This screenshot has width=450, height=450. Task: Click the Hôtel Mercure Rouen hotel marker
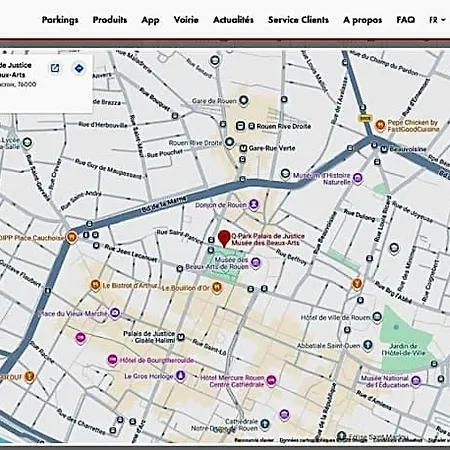[x=272, y=380]
